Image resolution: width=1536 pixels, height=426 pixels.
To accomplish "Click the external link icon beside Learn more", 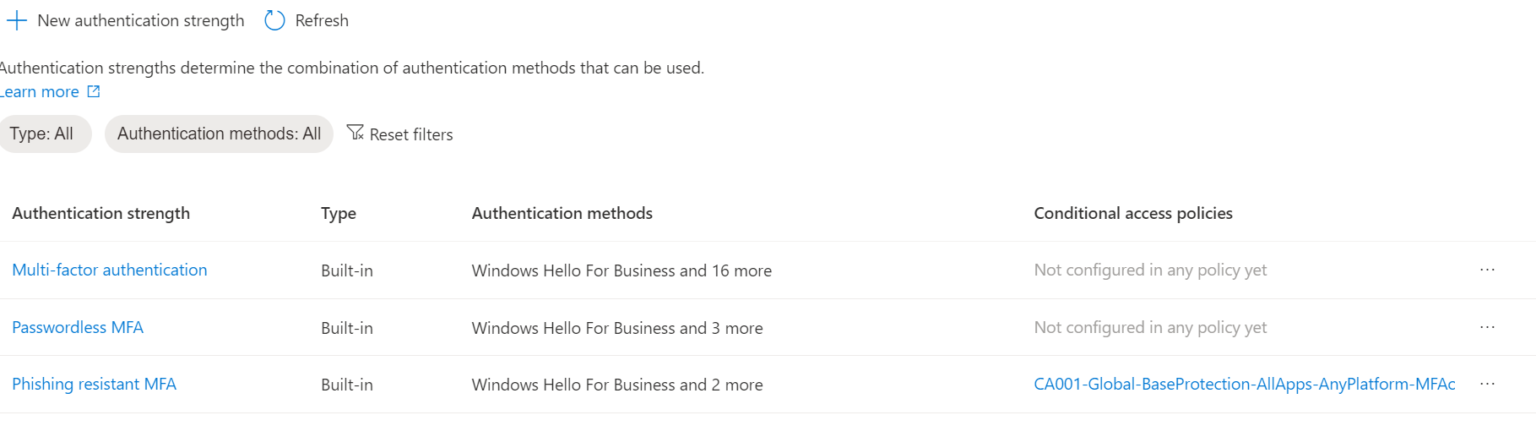I will (94, 92).
